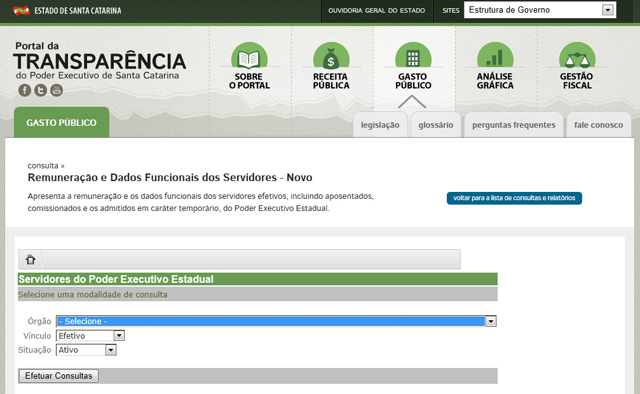This screenshot has width=640, height=394.
Task: Click voltar para a lista de consultas button
Action: click(514, 198)
